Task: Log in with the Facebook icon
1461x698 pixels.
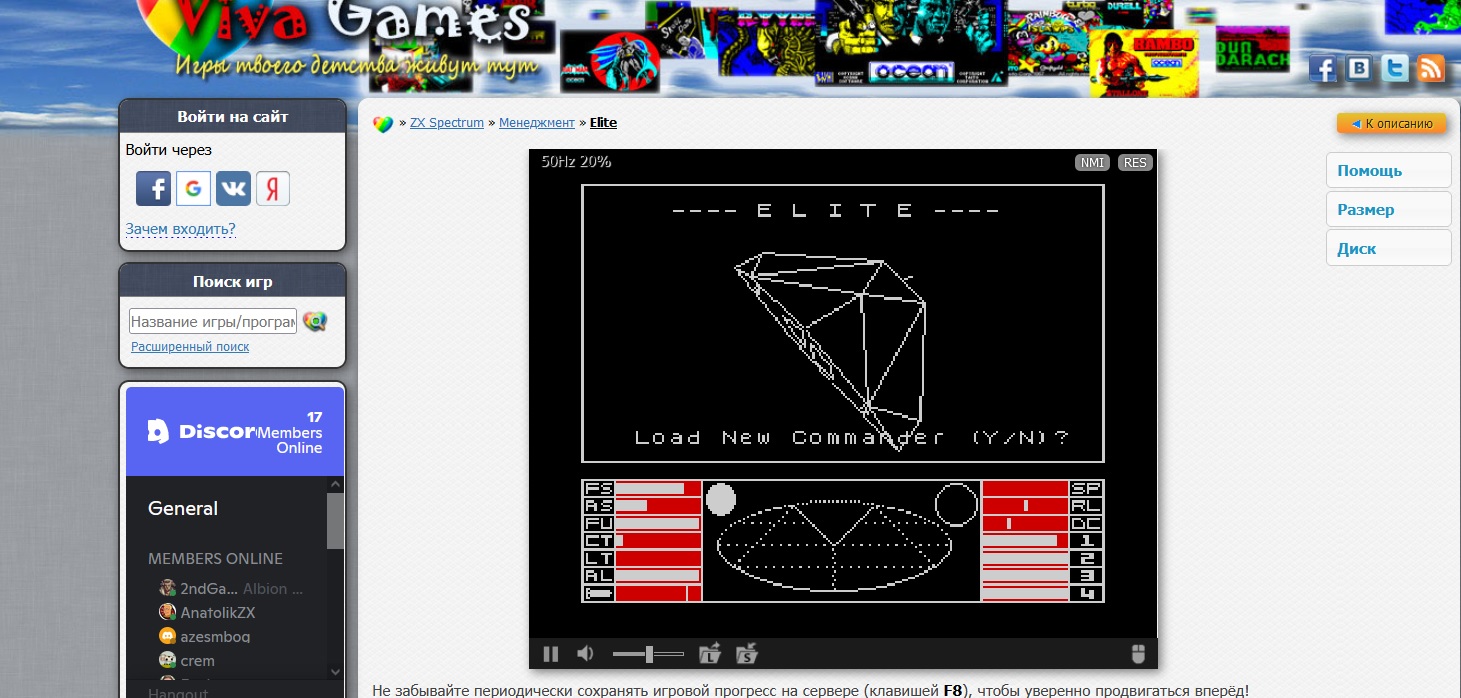Action: click(x=153, y=188)
